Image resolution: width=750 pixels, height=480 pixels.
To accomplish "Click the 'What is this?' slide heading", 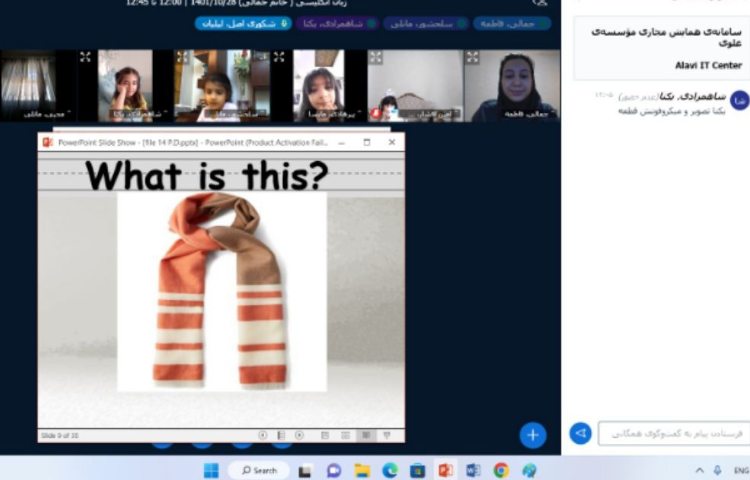I will coord(207,175).
